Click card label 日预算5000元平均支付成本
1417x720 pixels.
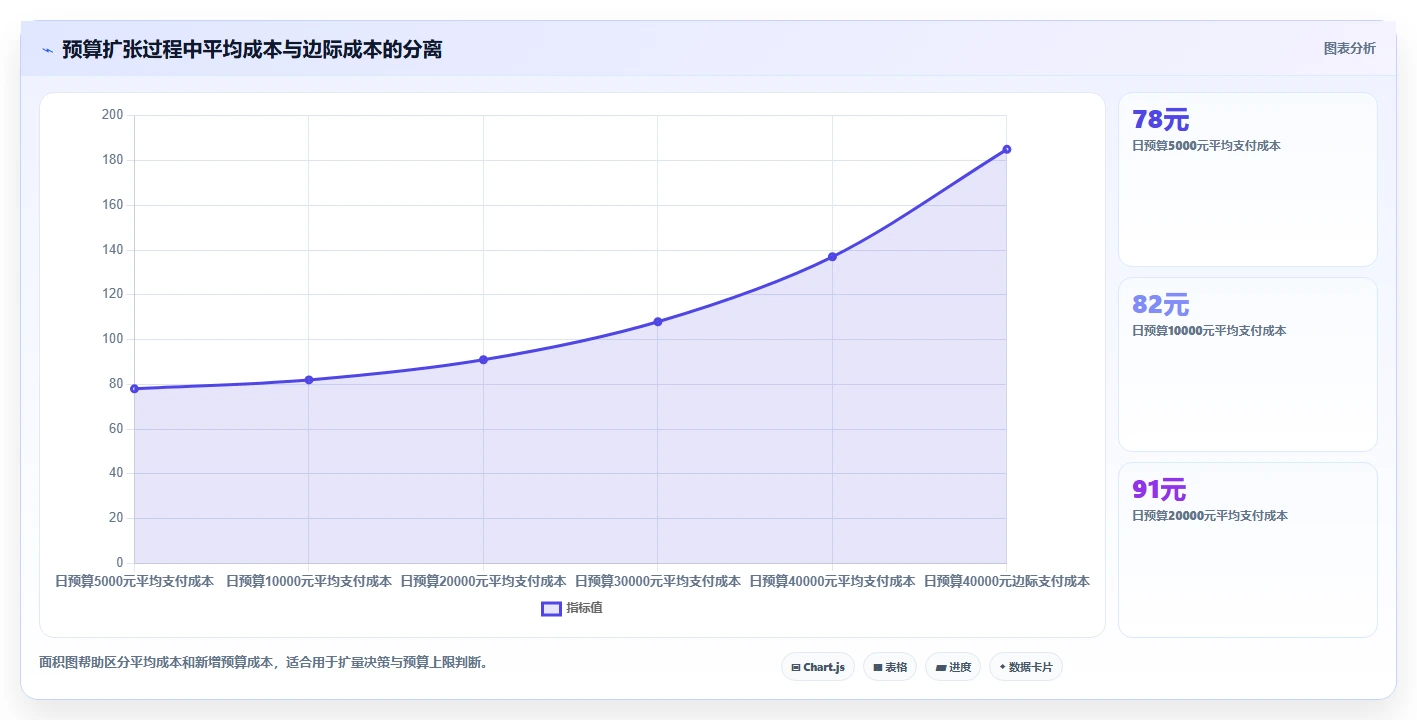[1206, 146]
